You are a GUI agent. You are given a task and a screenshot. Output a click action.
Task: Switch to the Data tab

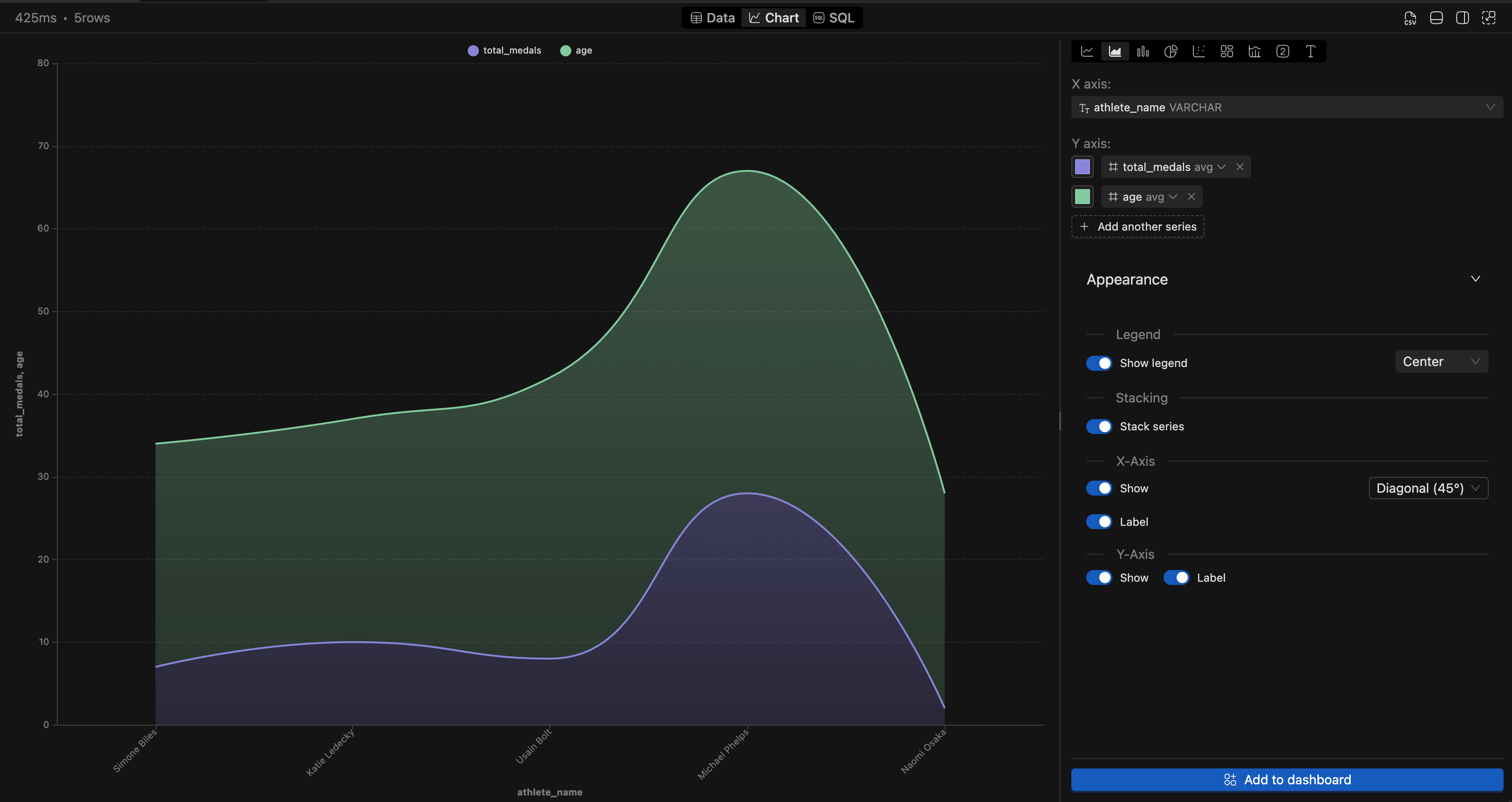tap(713, 18)
